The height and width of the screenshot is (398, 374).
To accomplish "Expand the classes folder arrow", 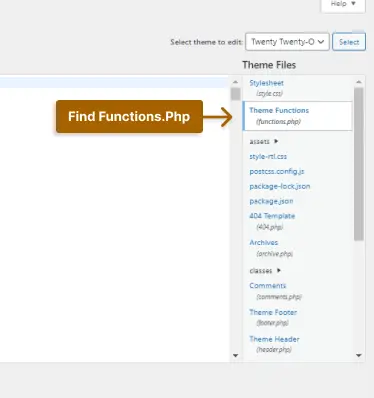I will pos(279,270).
